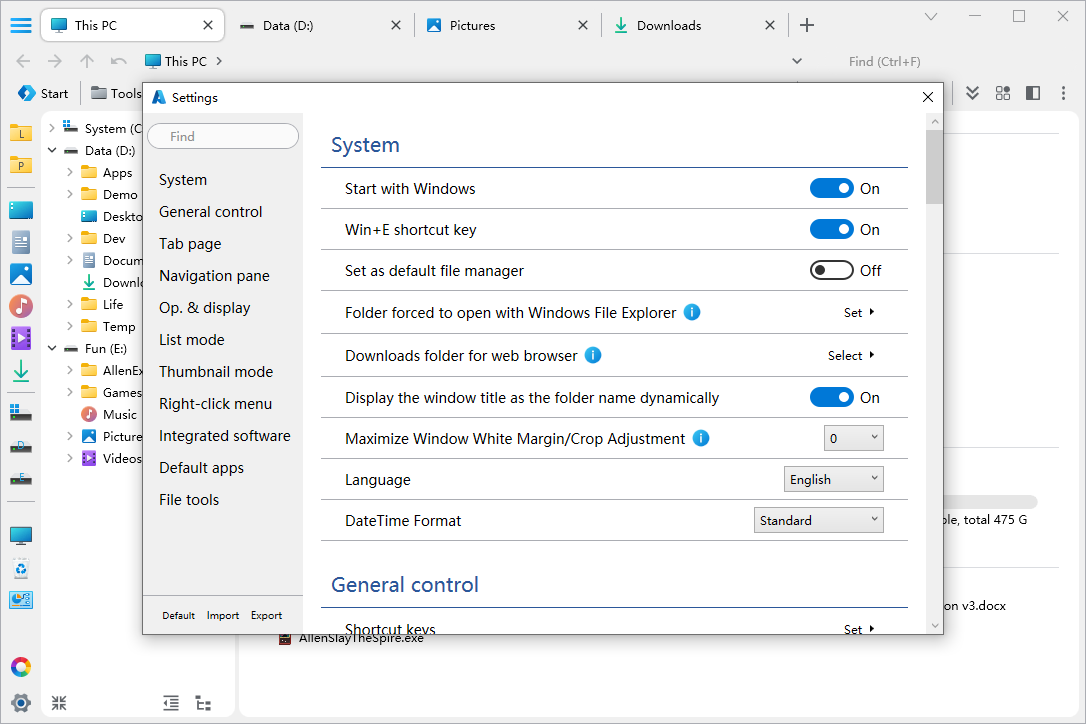Click info icon beside Downloads folder option
Viewport: 1086px width, 724px height.
[x=593, y=355]
